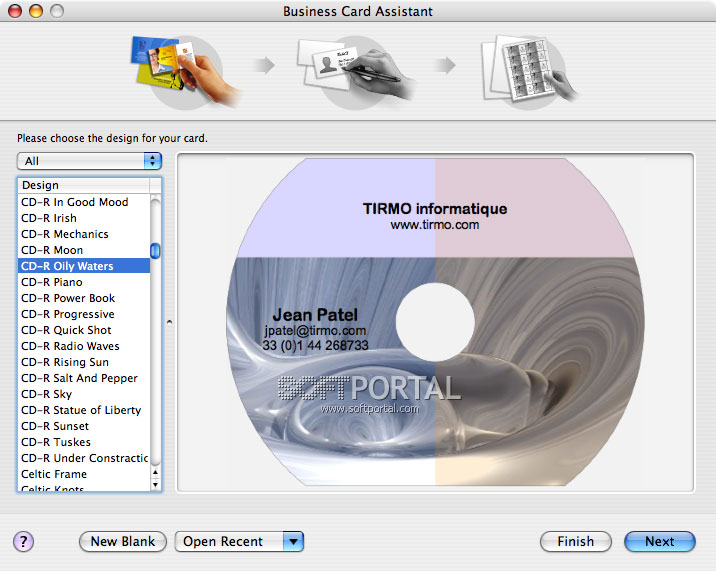Open the All category dropdown

click(90, 161)
